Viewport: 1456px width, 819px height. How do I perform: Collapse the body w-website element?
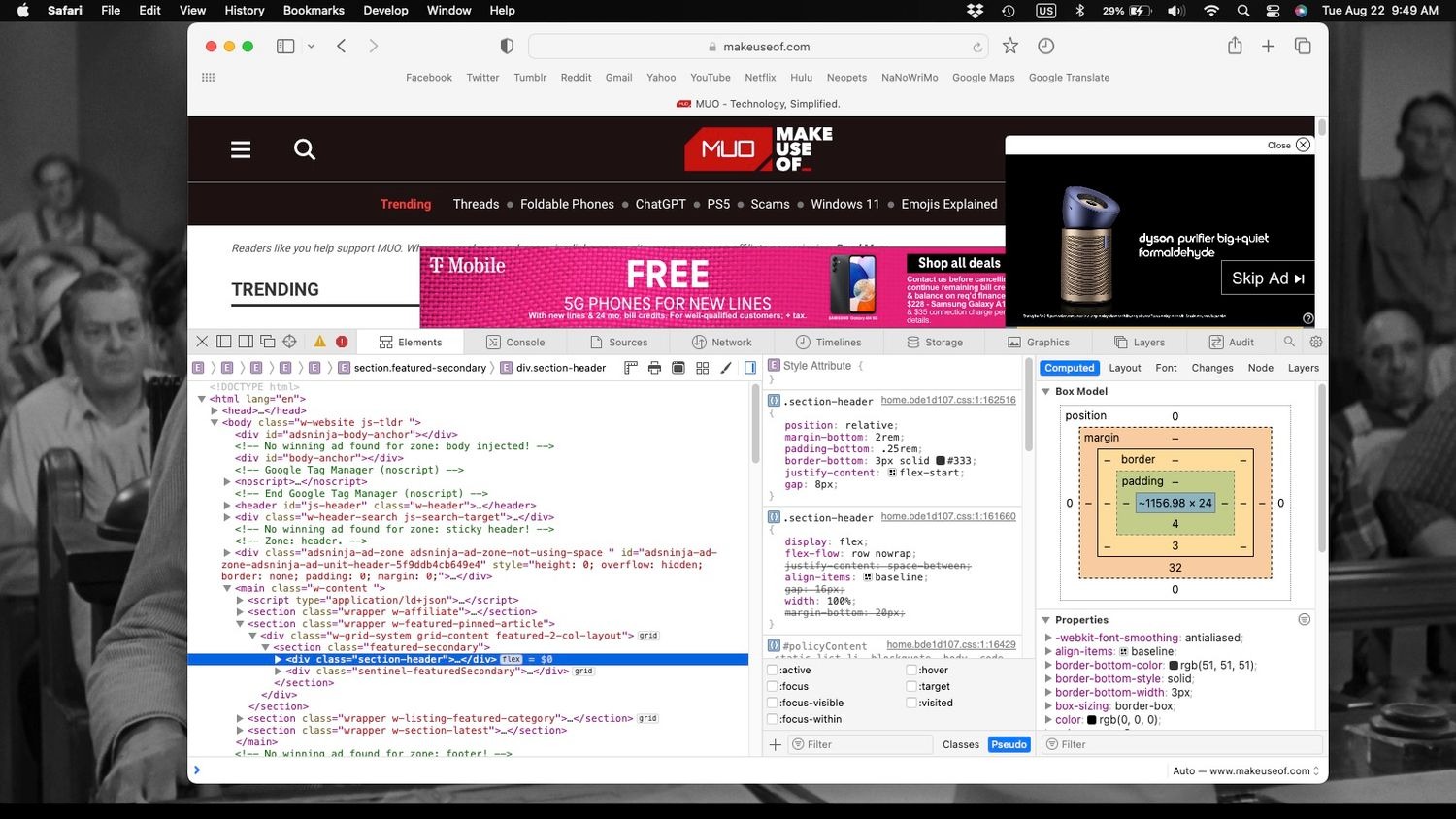(x=215, y=423)
